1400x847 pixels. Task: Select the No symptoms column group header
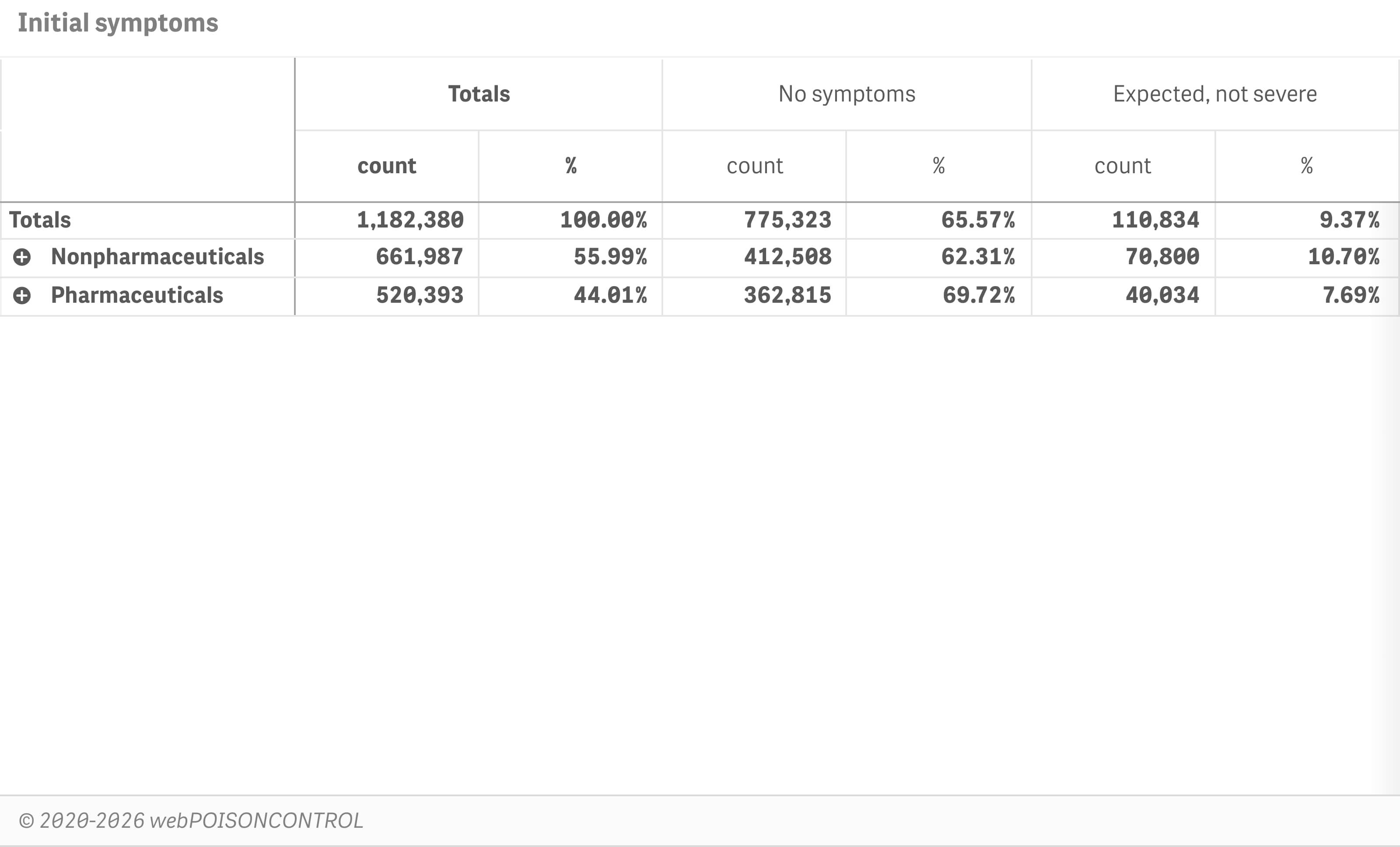[x=847, y=94]
